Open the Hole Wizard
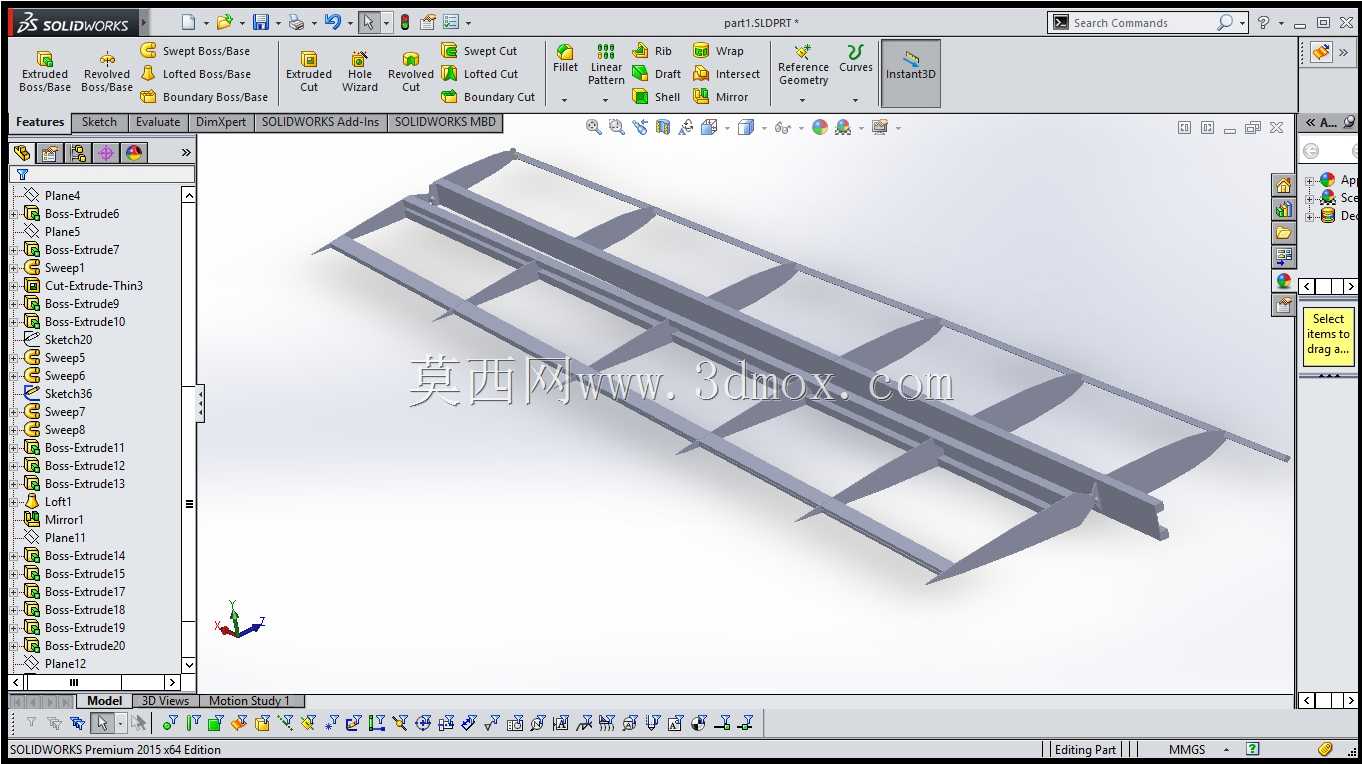The height and width of the screenshot is (764, 1362). pyautogui.click(x=360, y=72)
